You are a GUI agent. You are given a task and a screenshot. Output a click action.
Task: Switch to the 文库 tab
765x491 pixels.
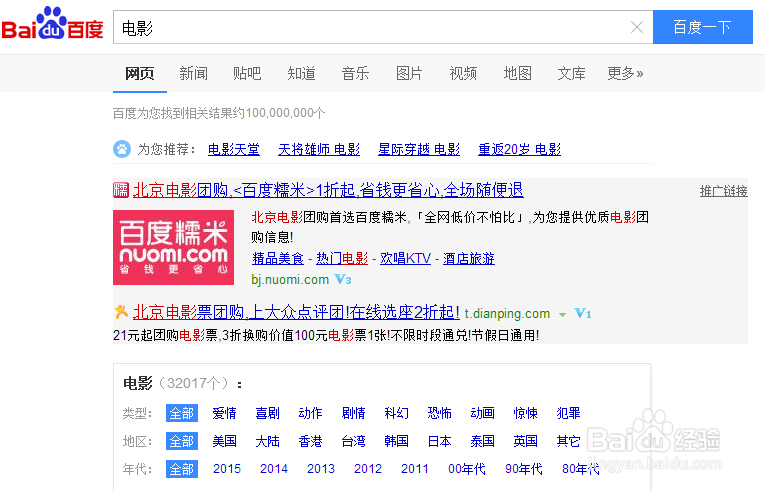tap(571, 73)
